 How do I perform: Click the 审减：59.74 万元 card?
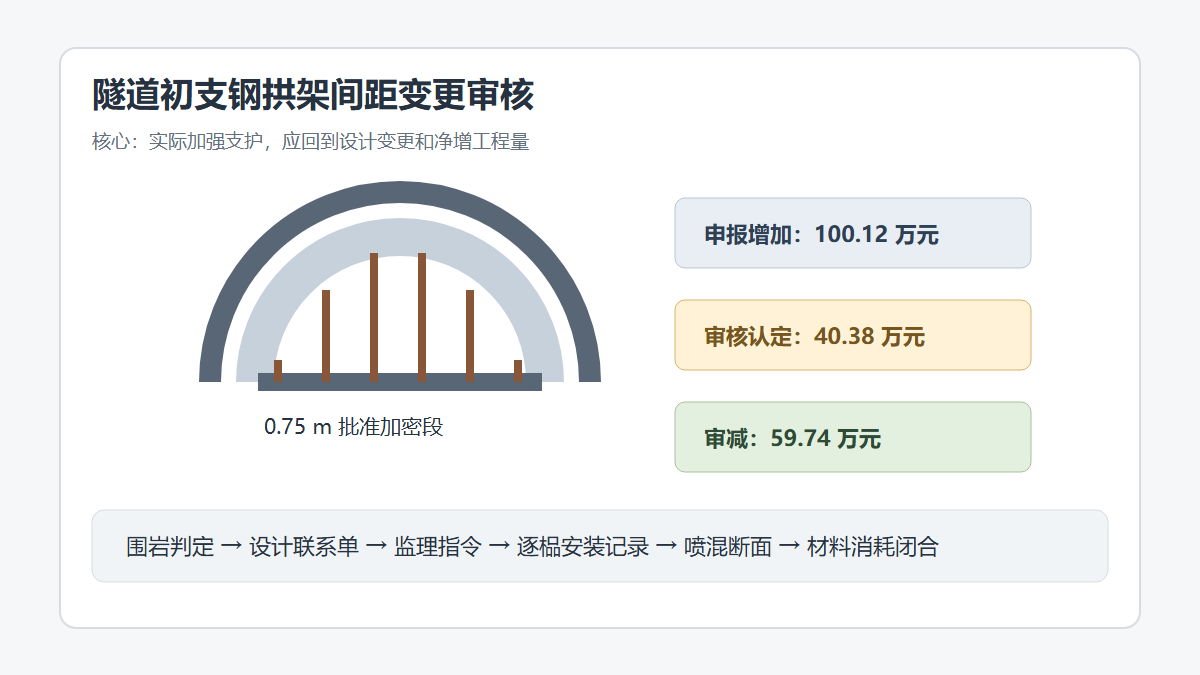point(853,437)
